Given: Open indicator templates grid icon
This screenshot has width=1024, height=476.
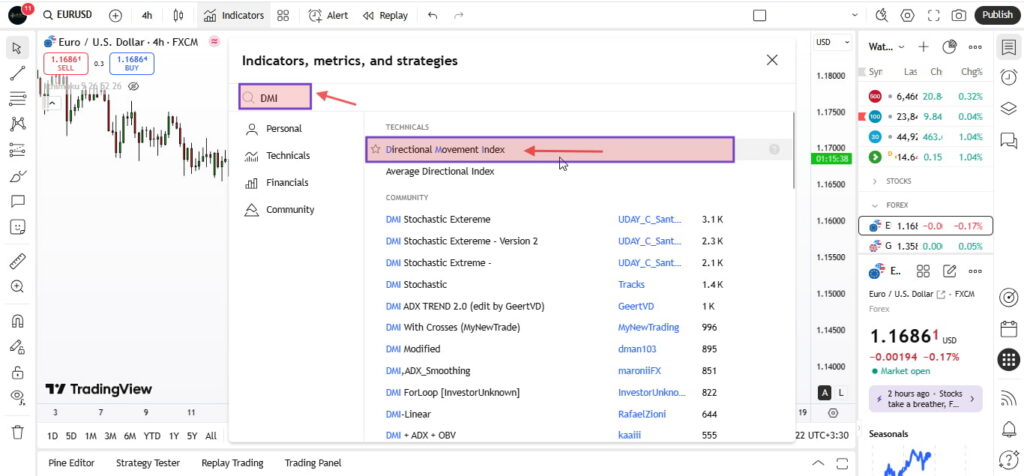Looking at the screenshot, I should point(283,15).
